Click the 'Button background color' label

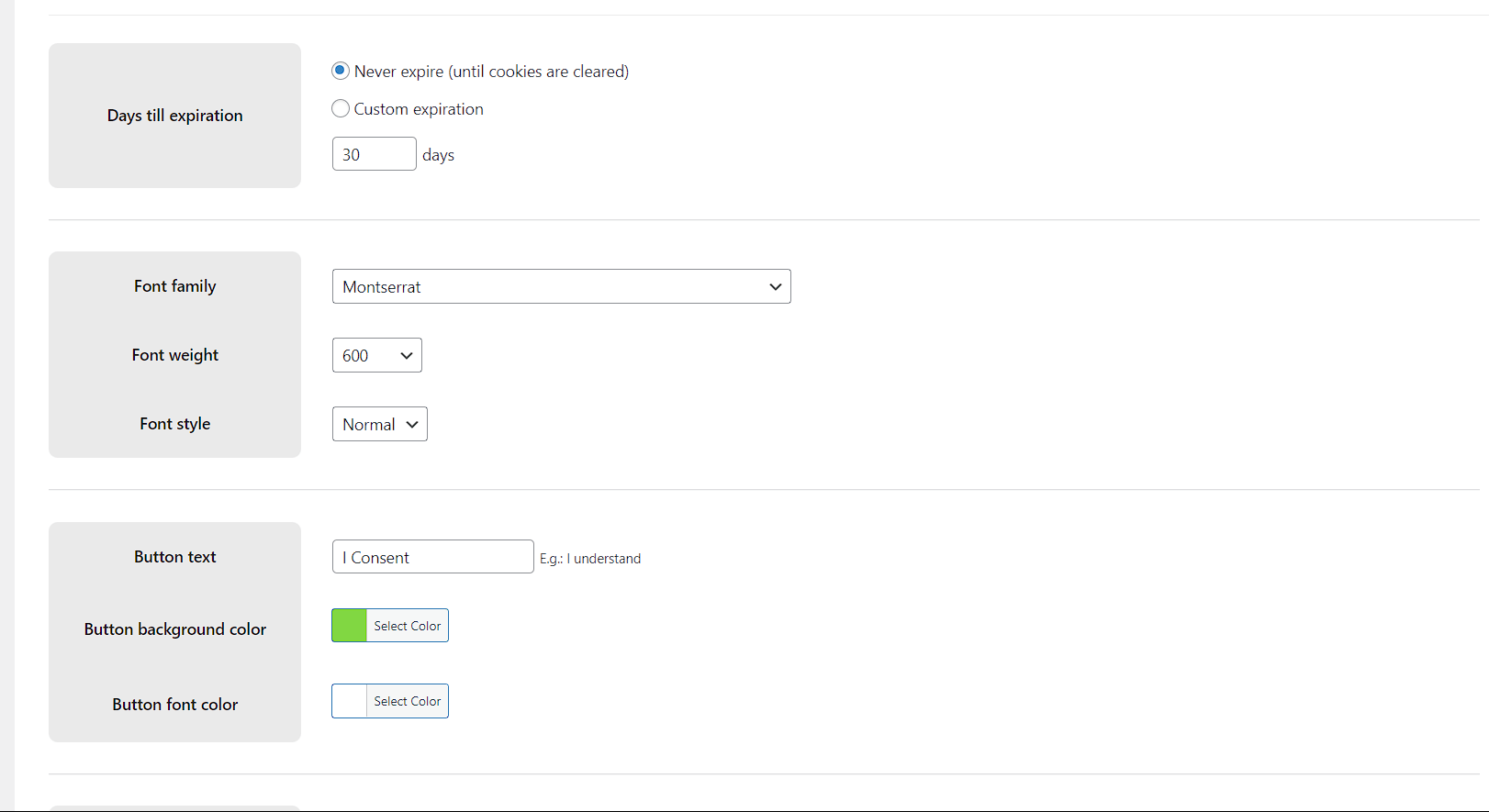click(x=174, y=629)
